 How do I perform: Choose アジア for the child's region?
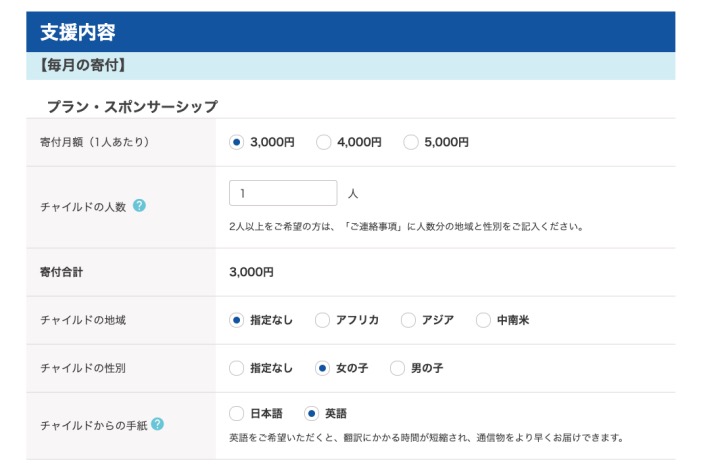(409, 320)
